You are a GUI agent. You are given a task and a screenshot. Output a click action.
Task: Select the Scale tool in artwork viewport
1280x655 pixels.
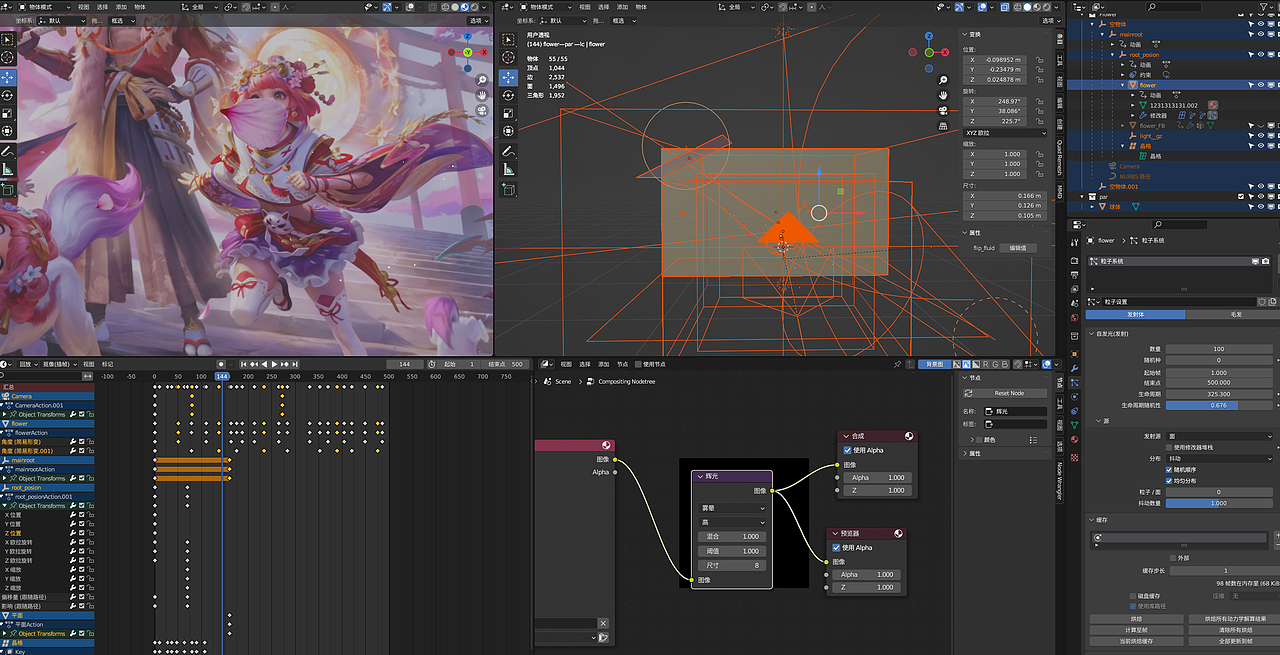tap(8, 113)
